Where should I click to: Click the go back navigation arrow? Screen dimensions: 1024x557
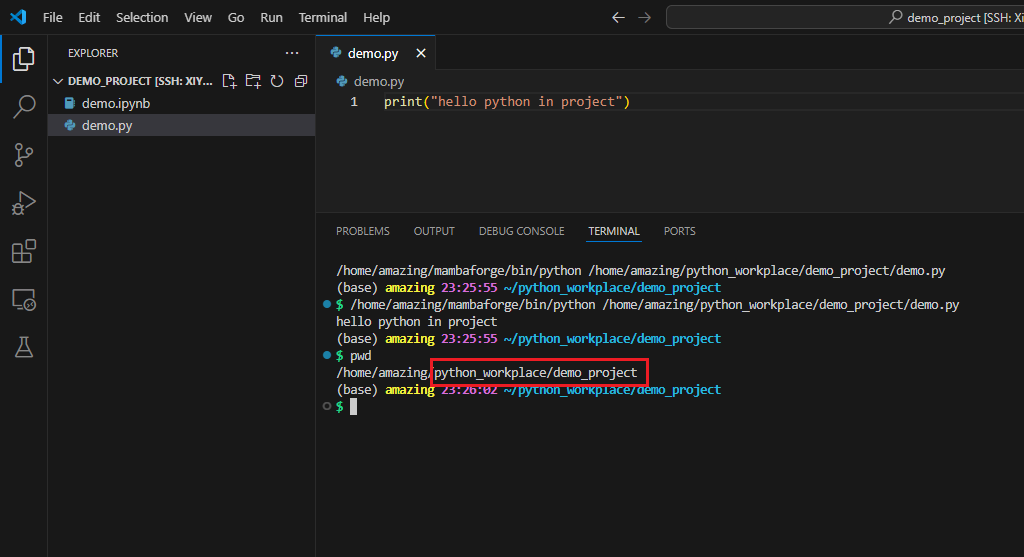pos(618,17)
